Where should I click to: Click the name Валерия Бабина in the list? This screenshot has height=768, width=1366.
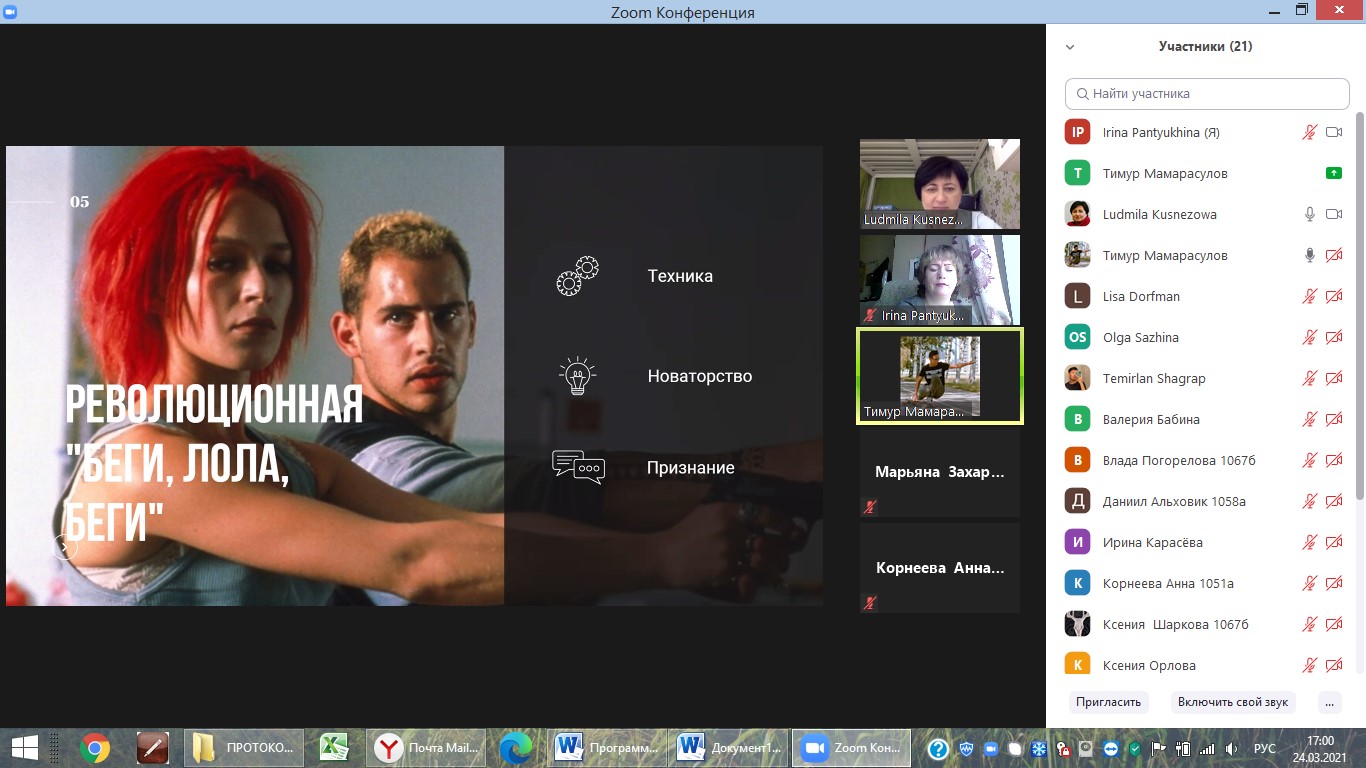pos(1151,419)
